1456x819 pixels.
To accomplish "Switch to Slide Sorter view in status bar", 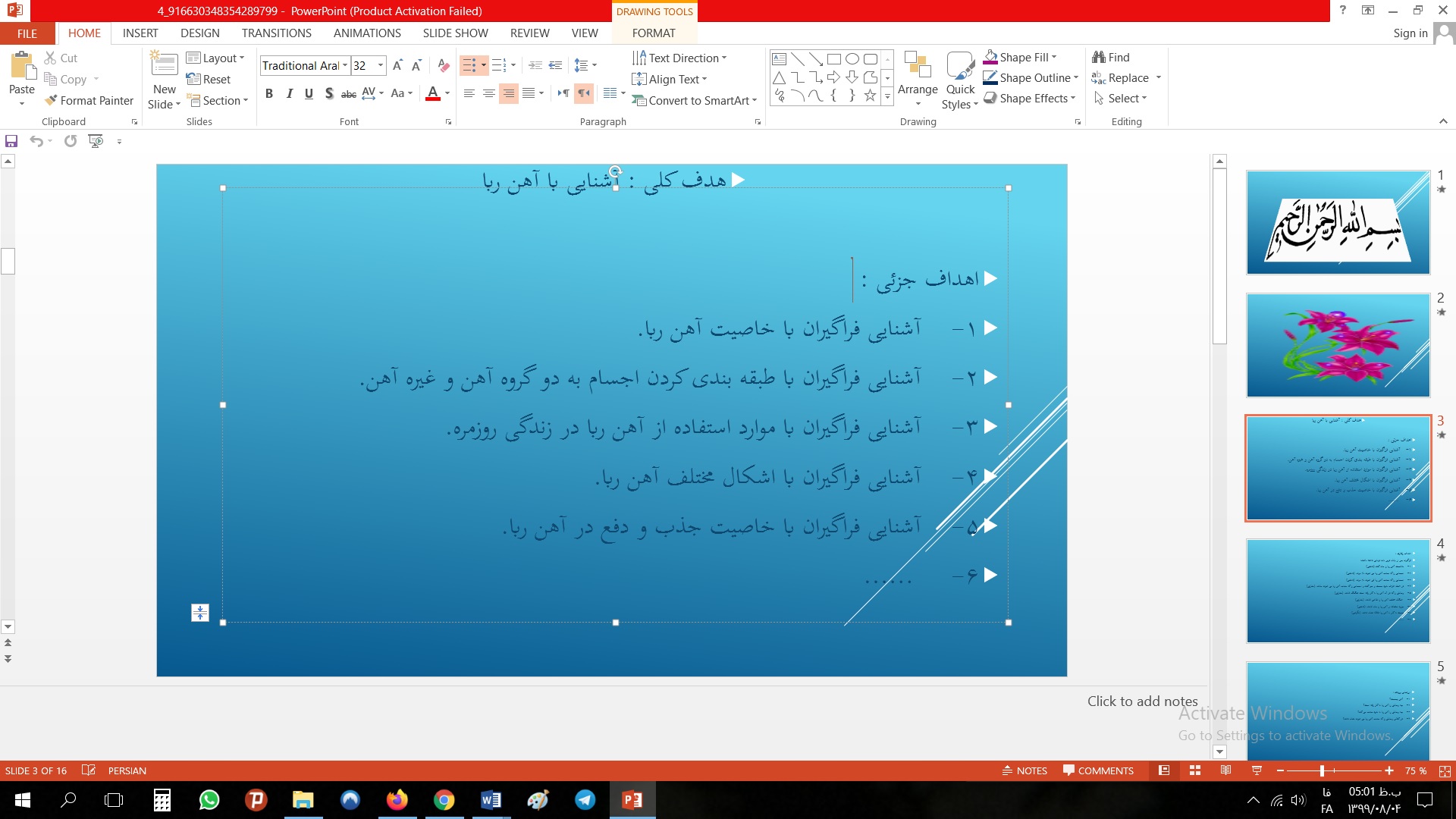I will pos(1195,770).
